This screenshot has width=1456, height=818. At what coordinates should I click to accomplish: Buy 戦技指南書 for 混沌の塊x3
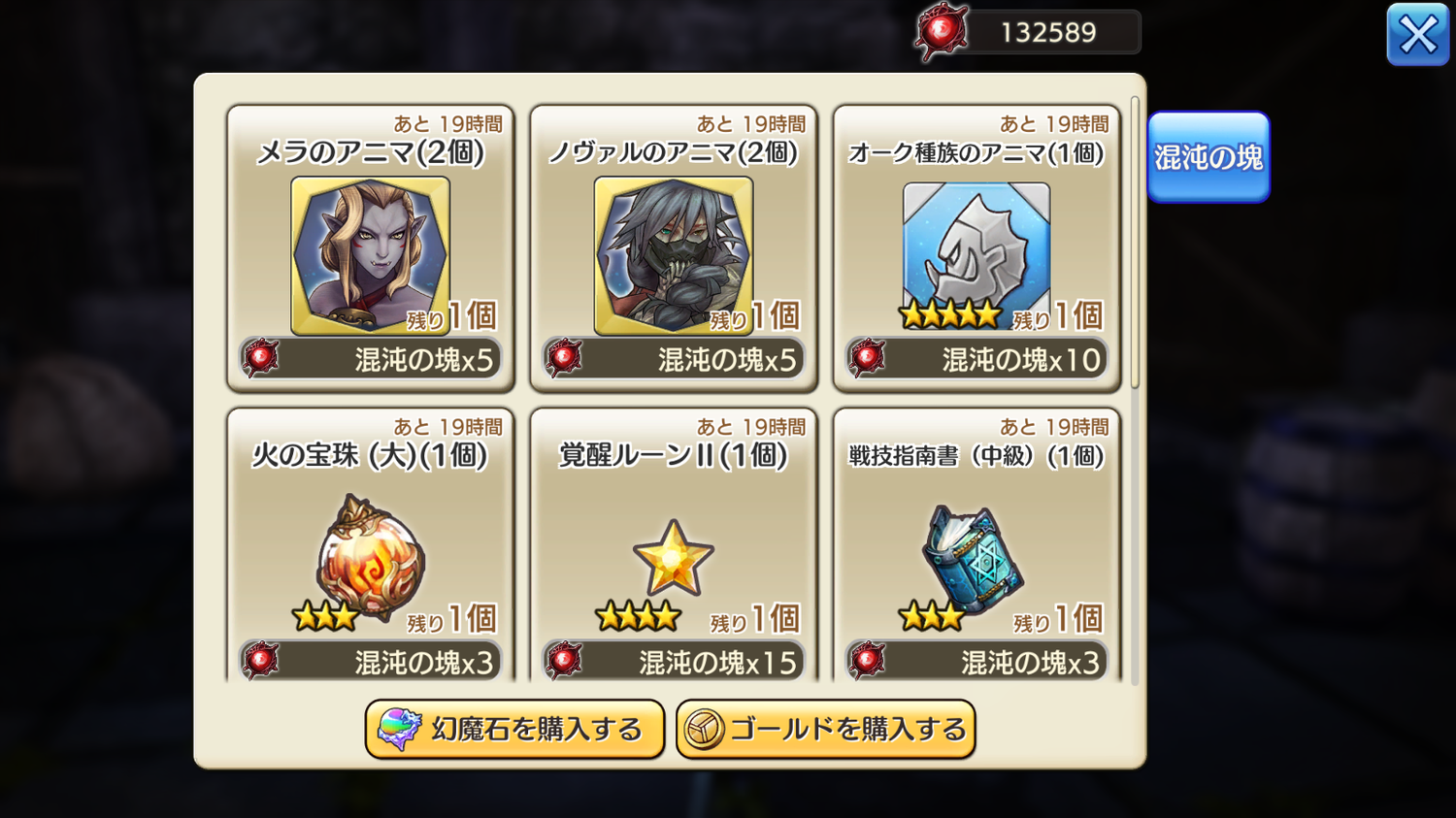pos(976,662)
